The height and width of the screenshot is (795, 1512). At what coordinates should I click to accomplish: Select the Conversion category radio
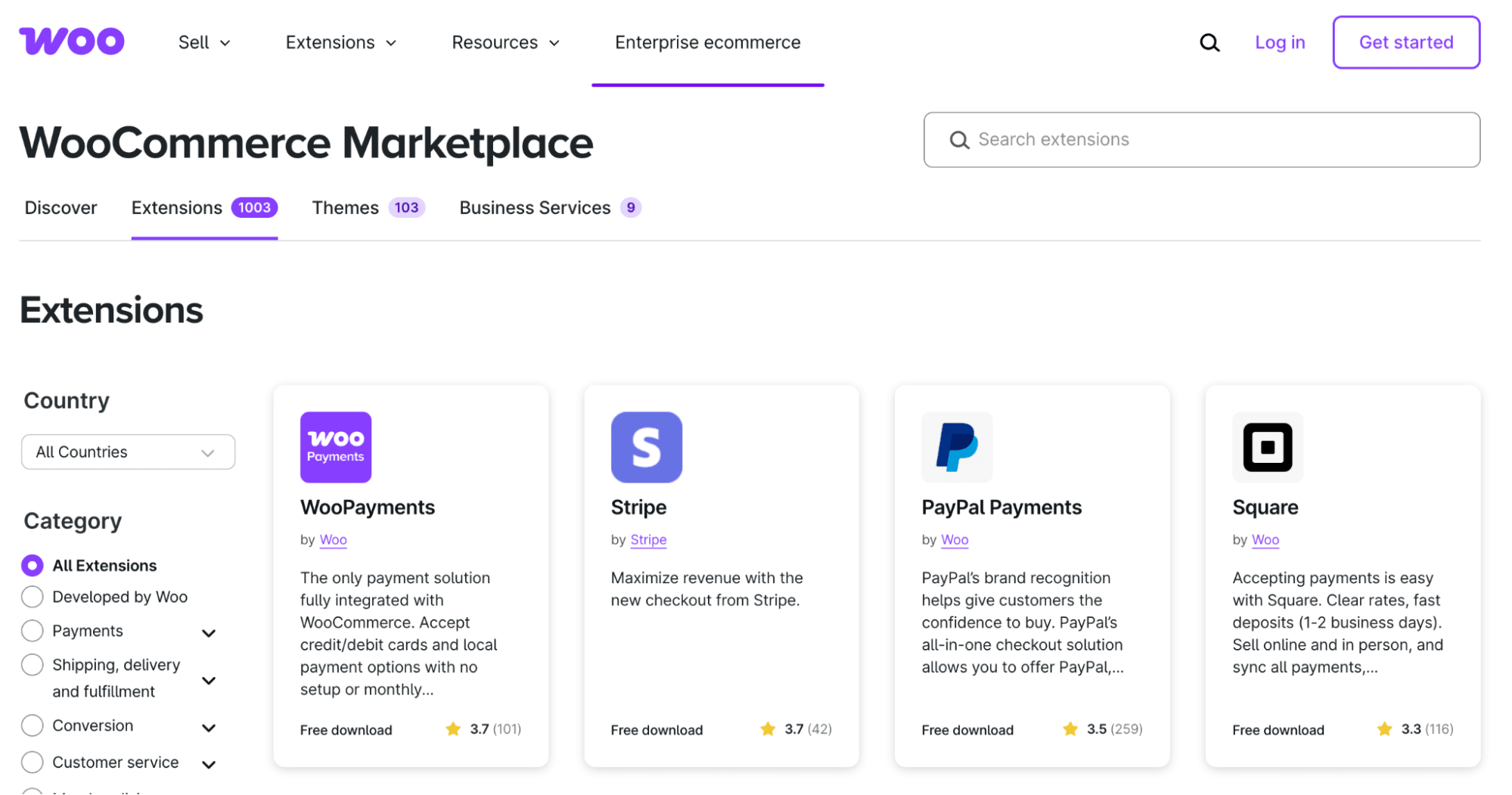pos(32,725)
